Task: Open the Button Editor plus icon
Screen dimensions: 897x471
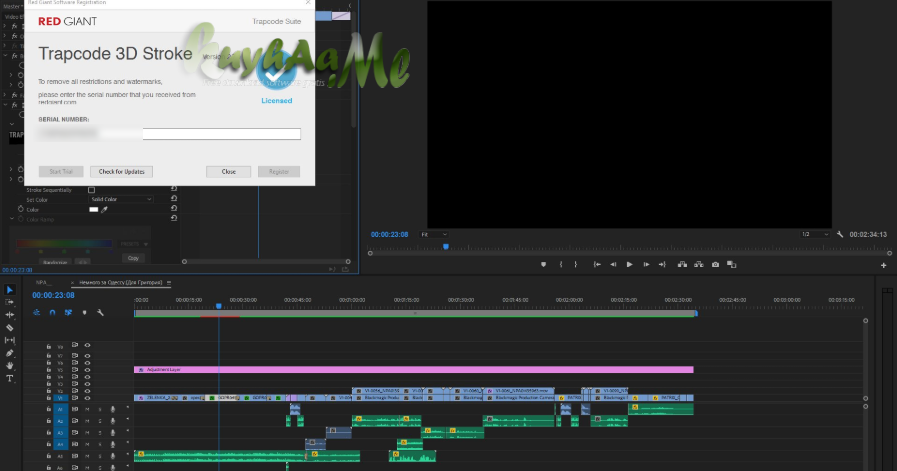Action: [x=883, y=265]
